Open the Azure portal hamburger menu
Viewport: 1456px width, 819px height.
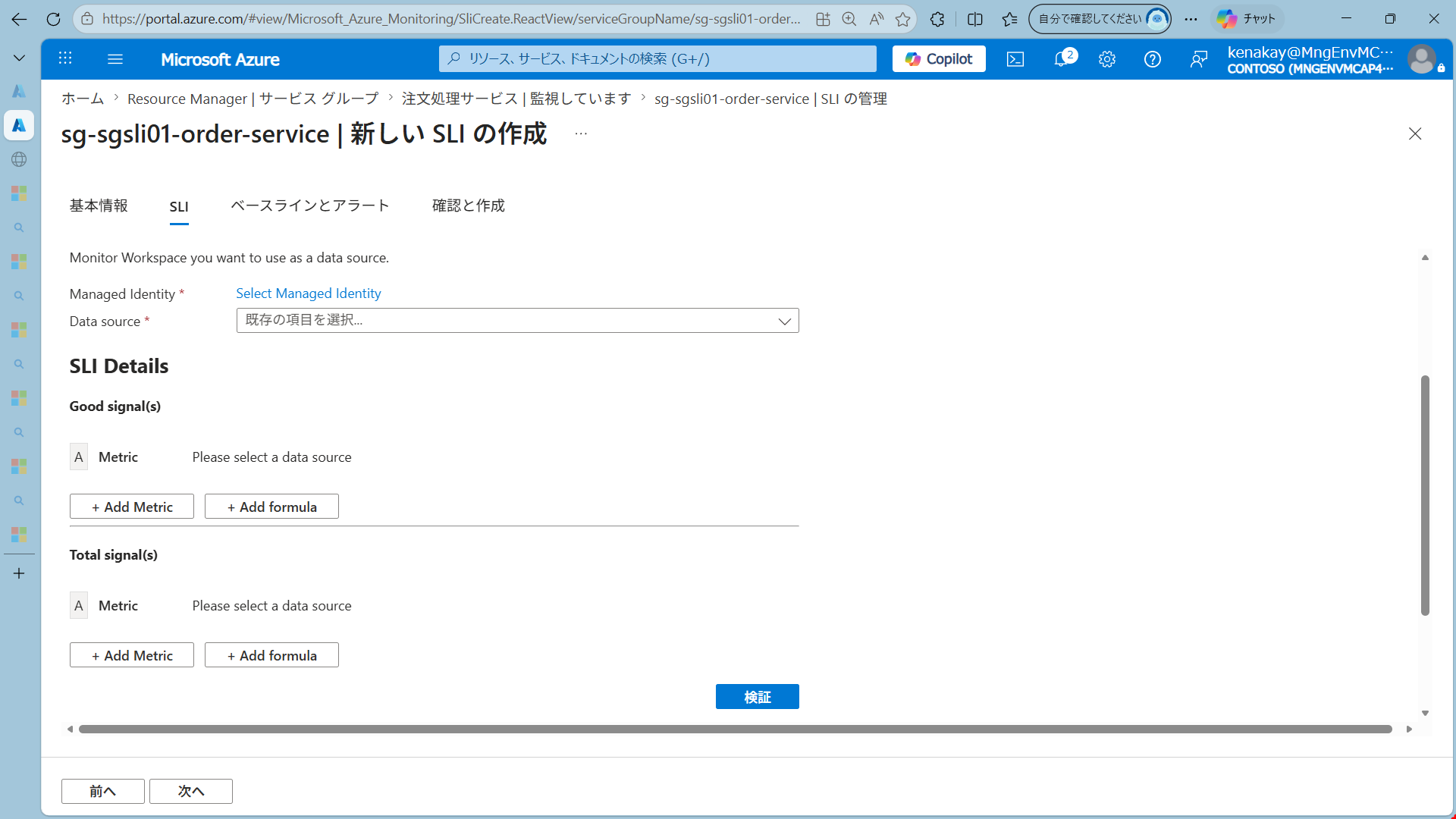pyautogui.click(x=115, y=58)
